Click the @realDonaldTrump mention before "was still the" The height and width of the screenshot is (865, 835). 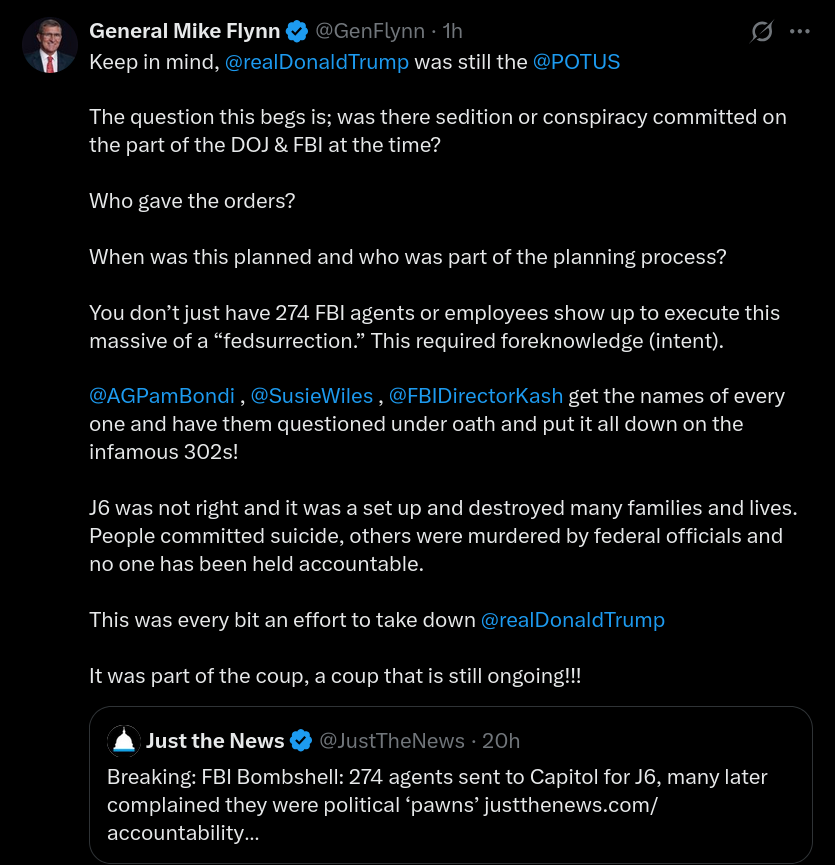317,61
